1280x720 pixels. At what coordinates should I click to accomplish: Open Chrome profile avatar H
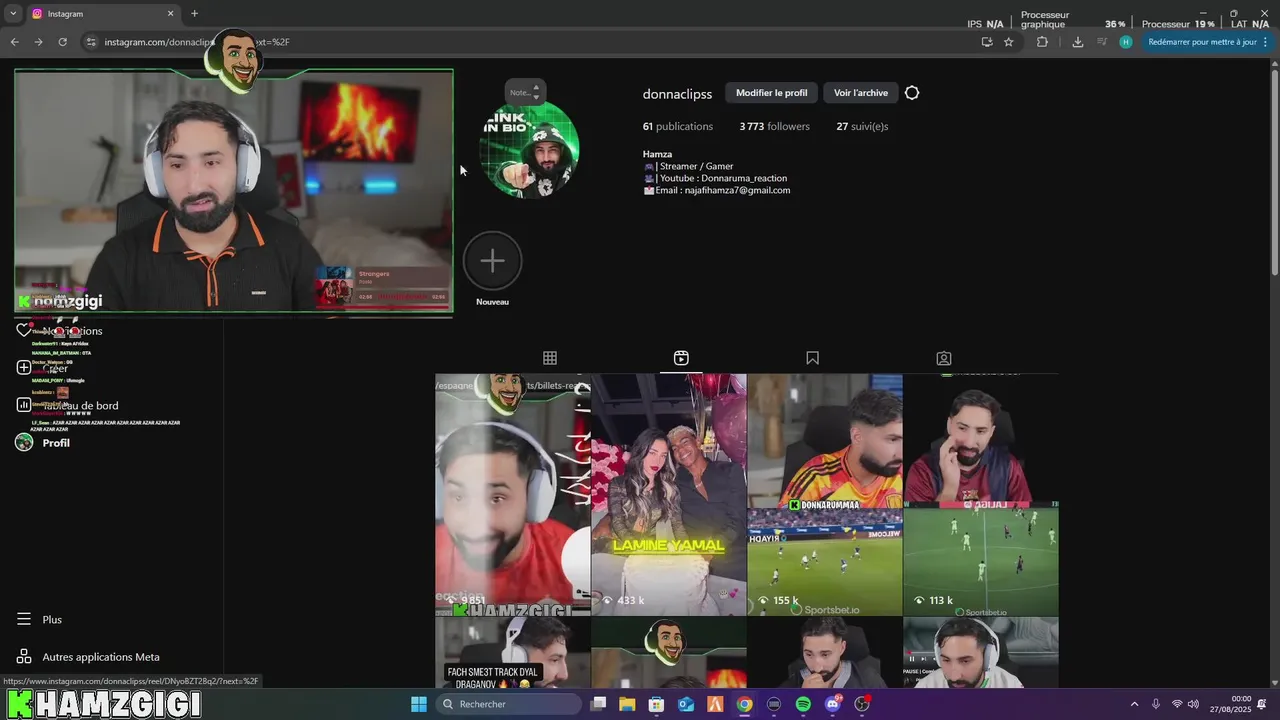pyautogui.click(x=1126, y=42)
